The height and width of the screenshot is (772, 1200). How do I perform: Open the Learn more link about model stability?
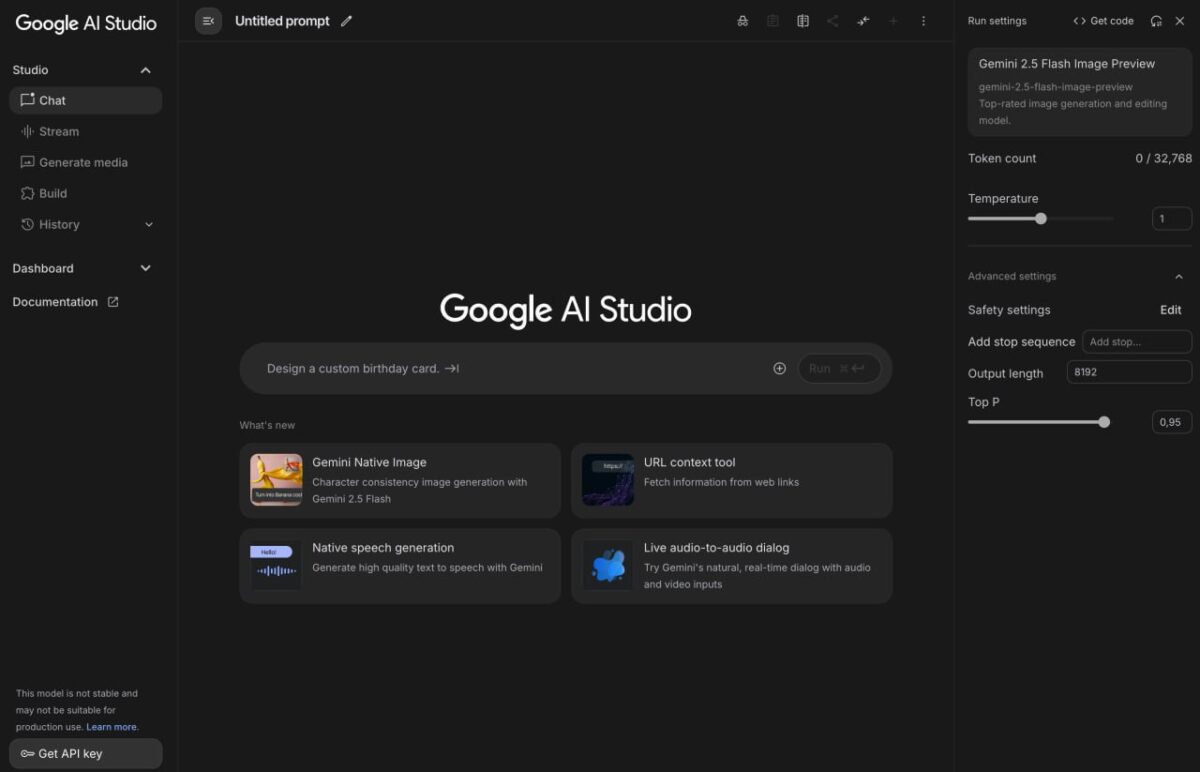point(112,727)
